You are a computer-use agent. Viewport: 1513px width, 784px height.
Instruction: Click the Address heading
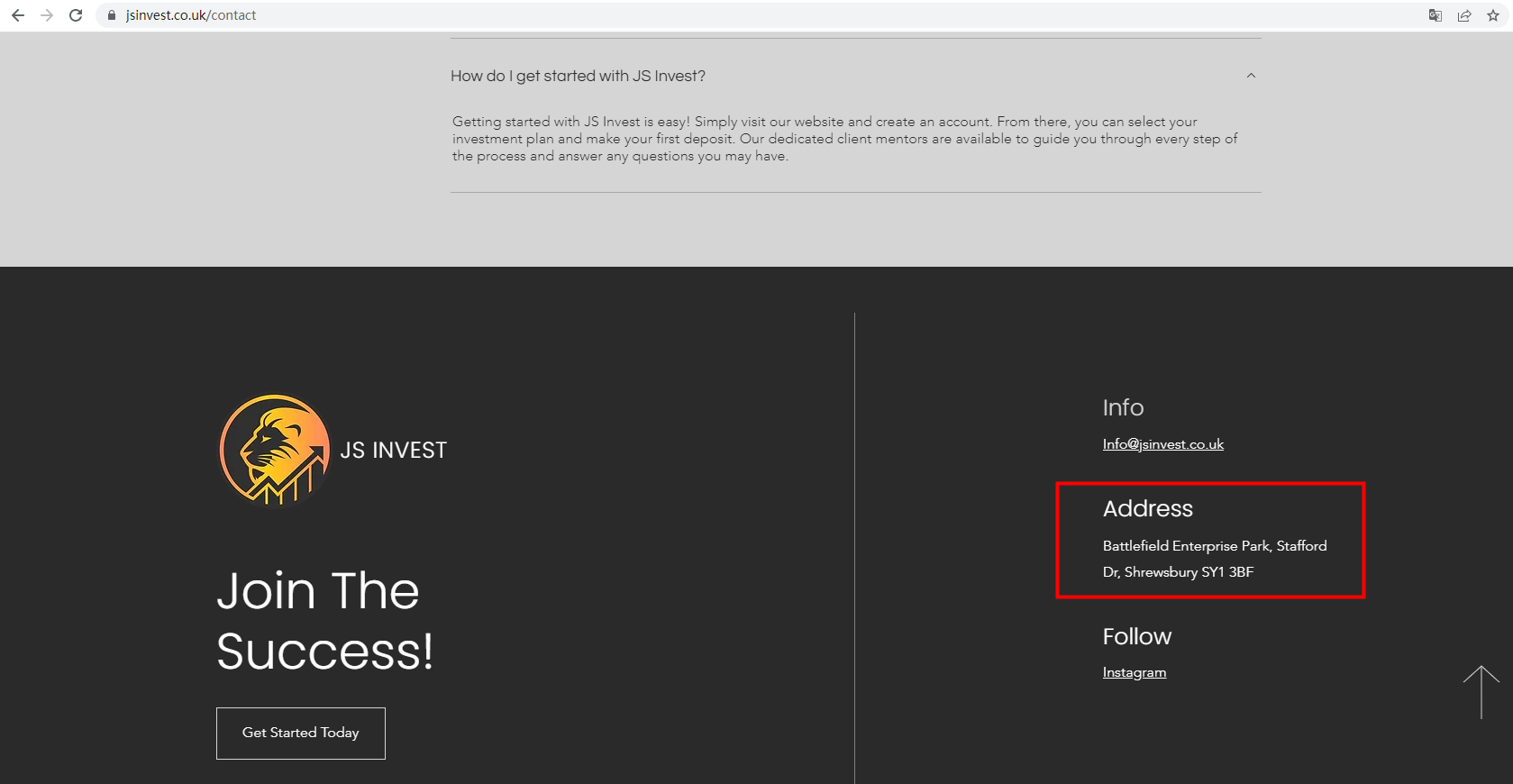pos(1147,509)
